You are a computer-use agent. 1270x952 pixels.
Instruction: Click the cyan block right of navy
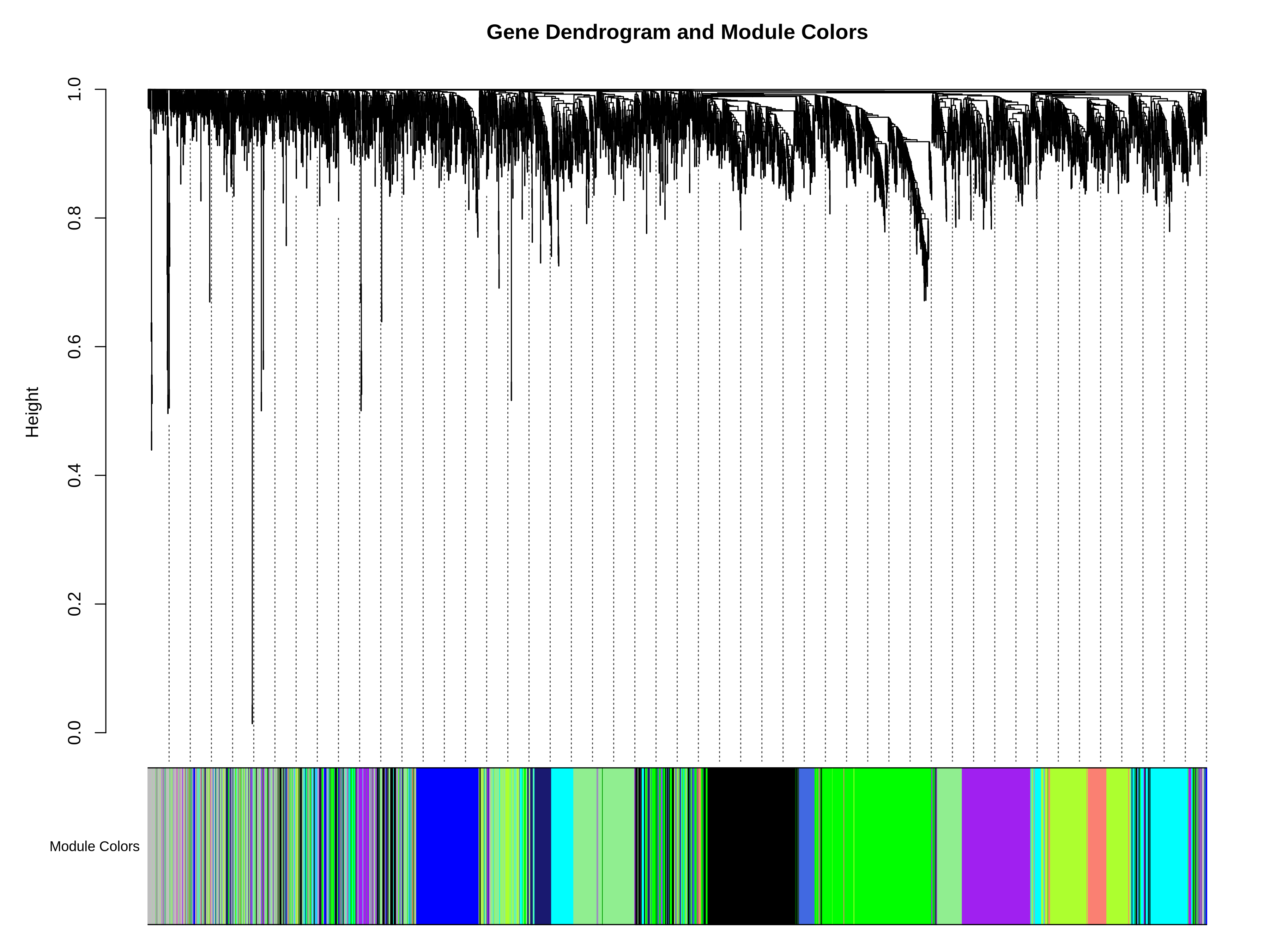click(x=562, y=846)
